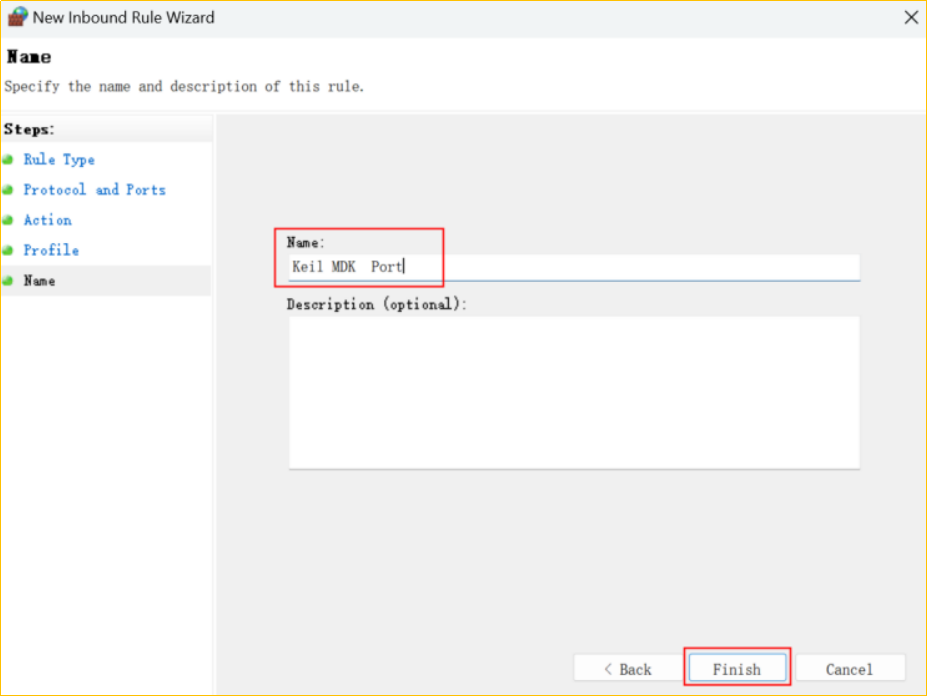Image resolution: width=928 pixels, height=697 pixels.
Task: Navigate to the Profile step
Action: (x=51, y=250)
